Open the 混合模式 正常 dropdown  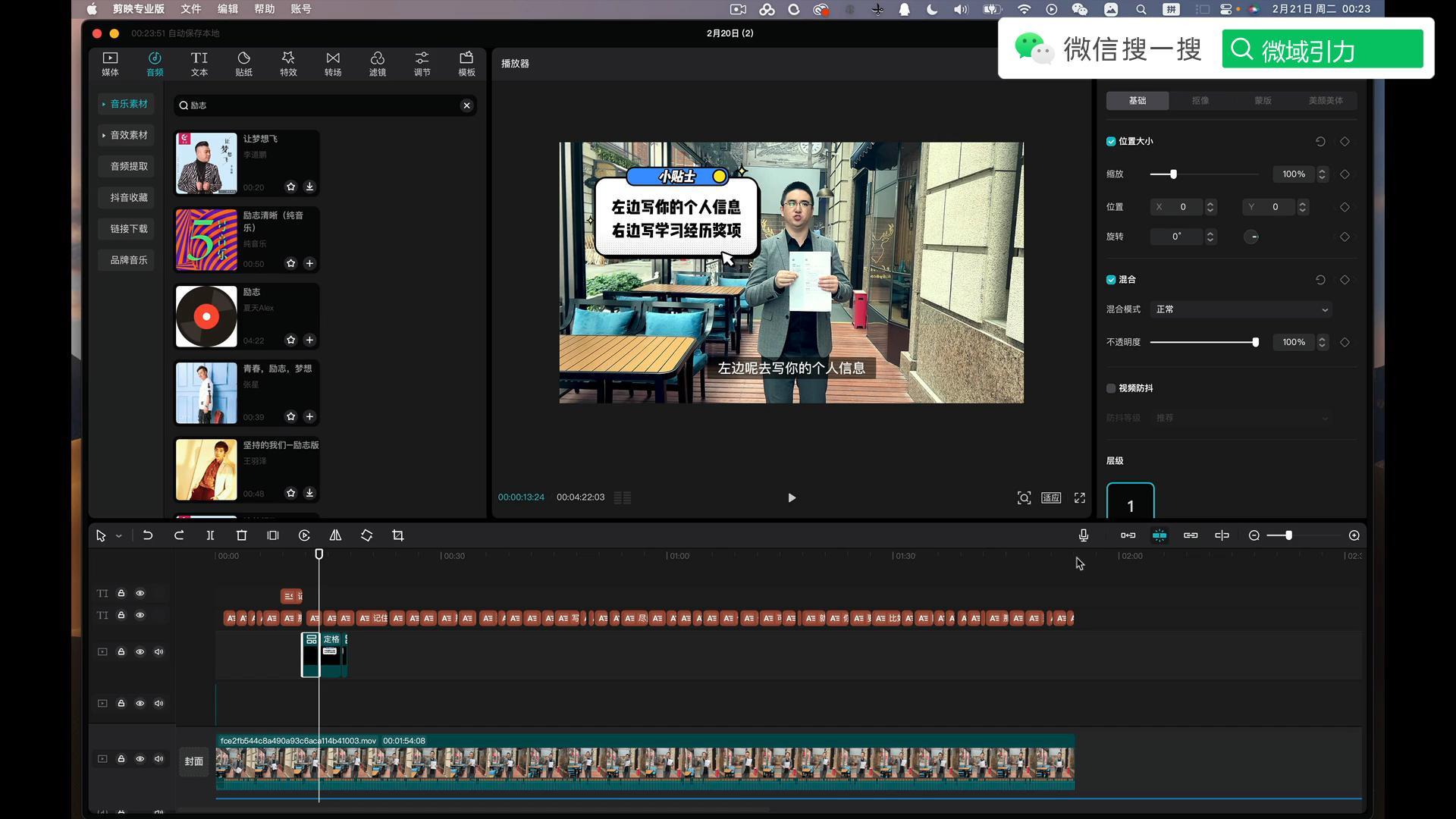click(x=1242, y=309)
